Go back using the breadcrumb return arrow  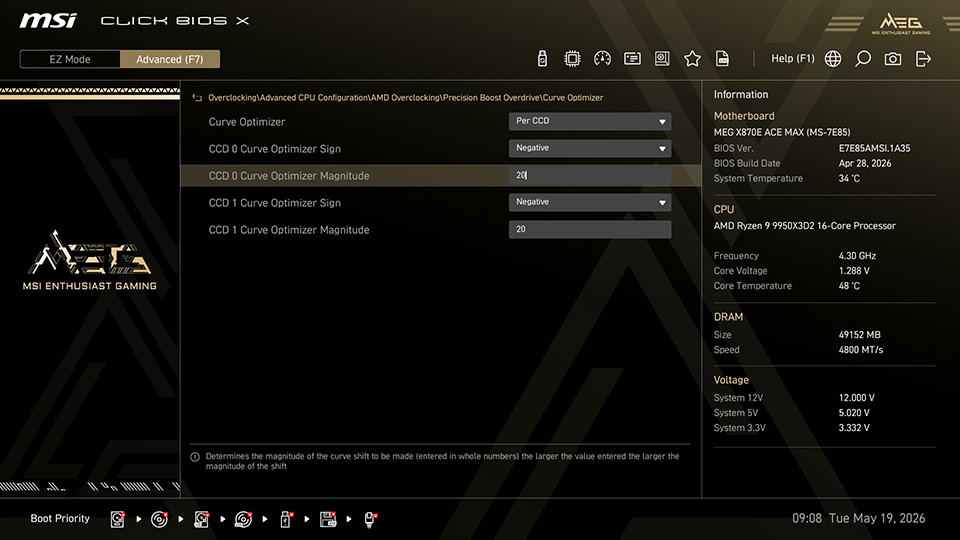point(197,97)
